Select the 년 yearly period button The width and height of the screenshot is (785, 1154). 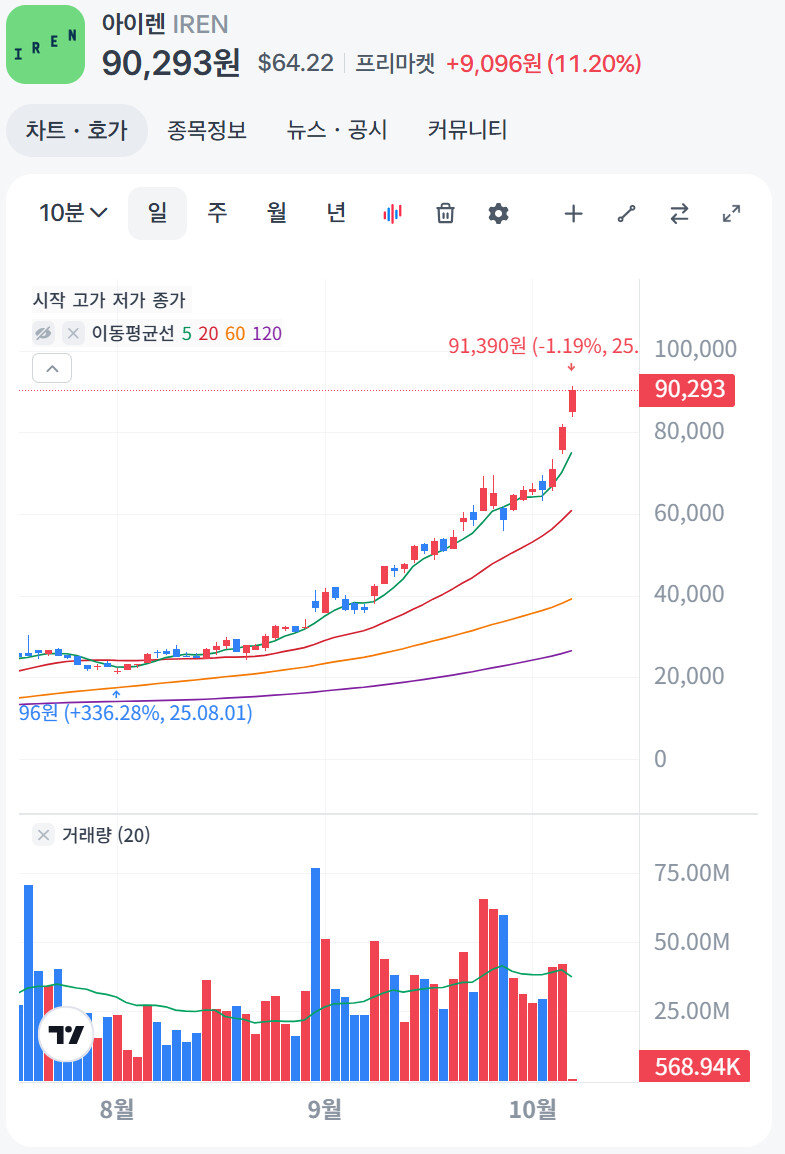337,213
